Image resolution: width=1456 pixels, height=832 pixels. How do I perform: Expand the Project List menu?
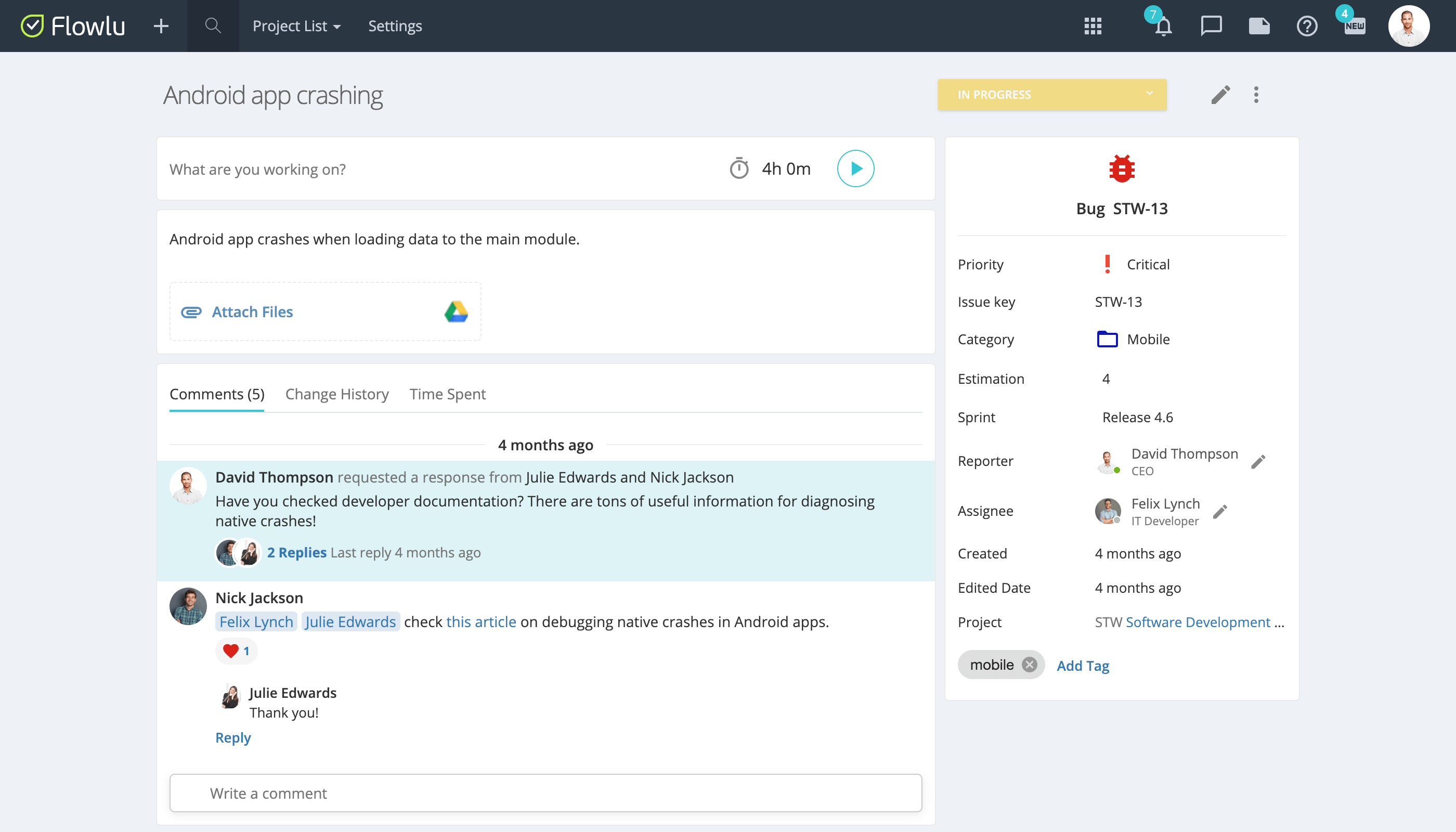[295, 27]
